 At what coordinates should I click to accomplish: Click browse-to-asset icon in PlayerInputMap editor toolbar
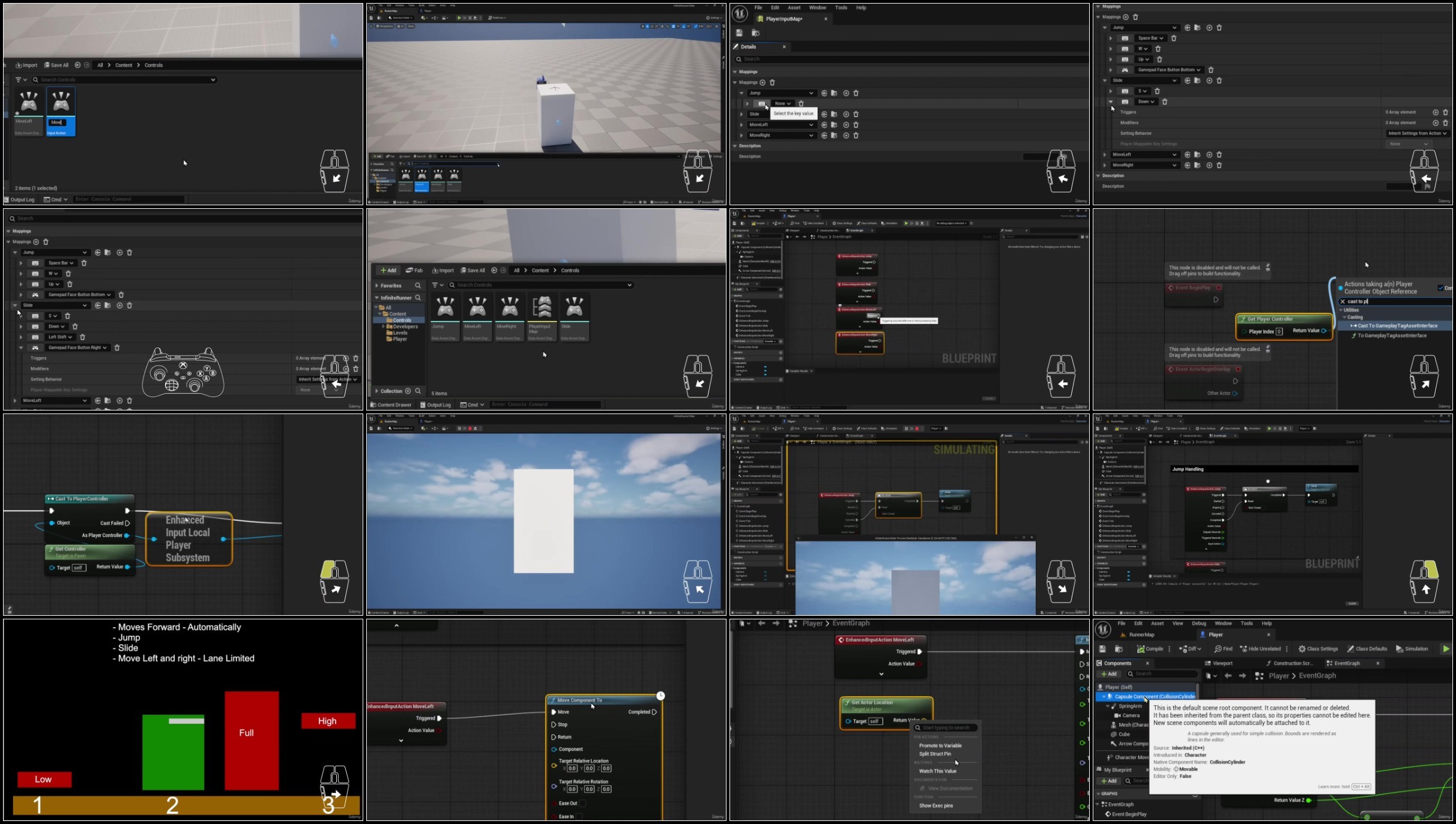[755, 33]
